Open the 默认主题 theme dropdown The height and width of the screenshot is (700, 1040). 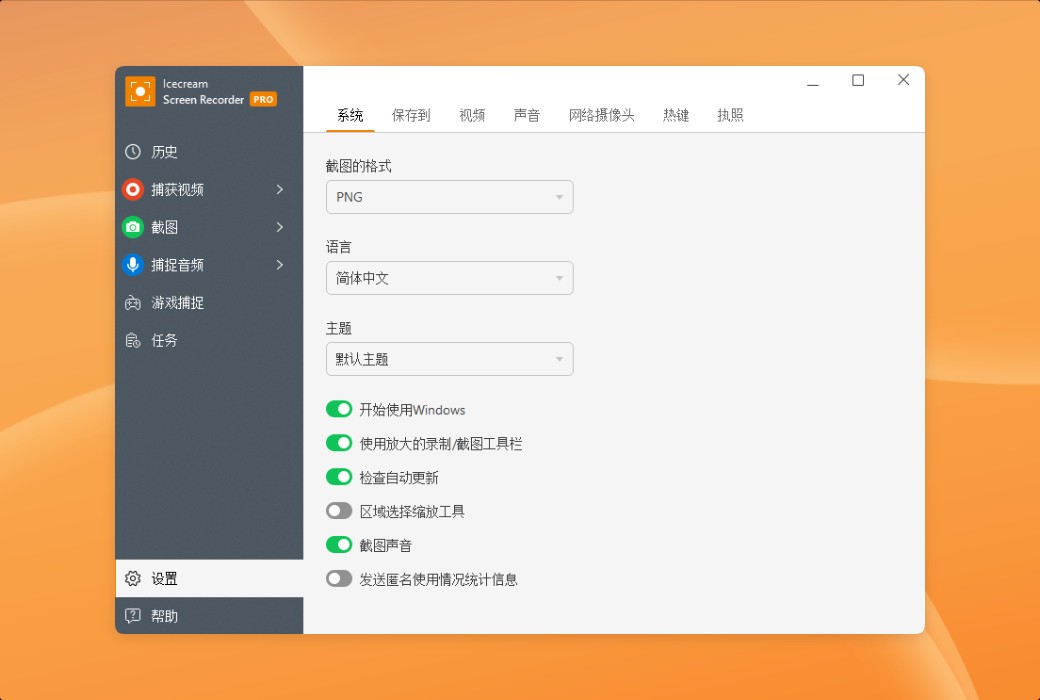(449, 358)
